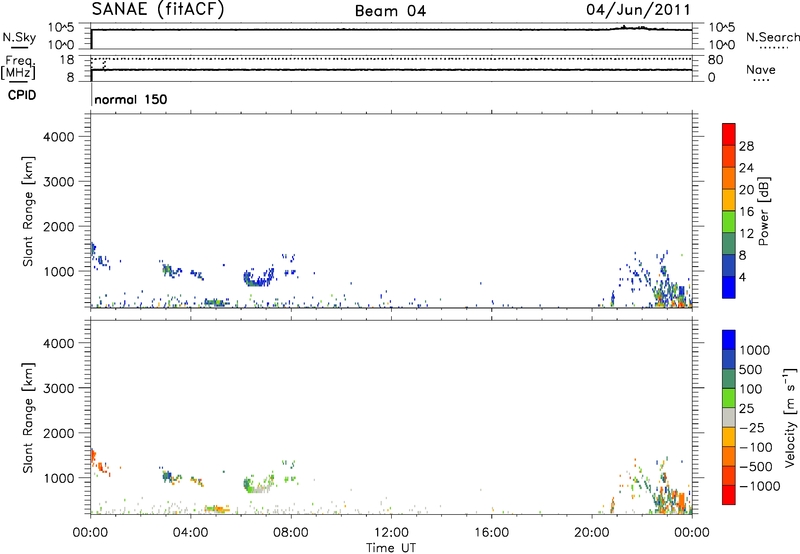
Task: Pick the yellow 16–20 dB Power colorbar segment
Action: click(729, 200)
